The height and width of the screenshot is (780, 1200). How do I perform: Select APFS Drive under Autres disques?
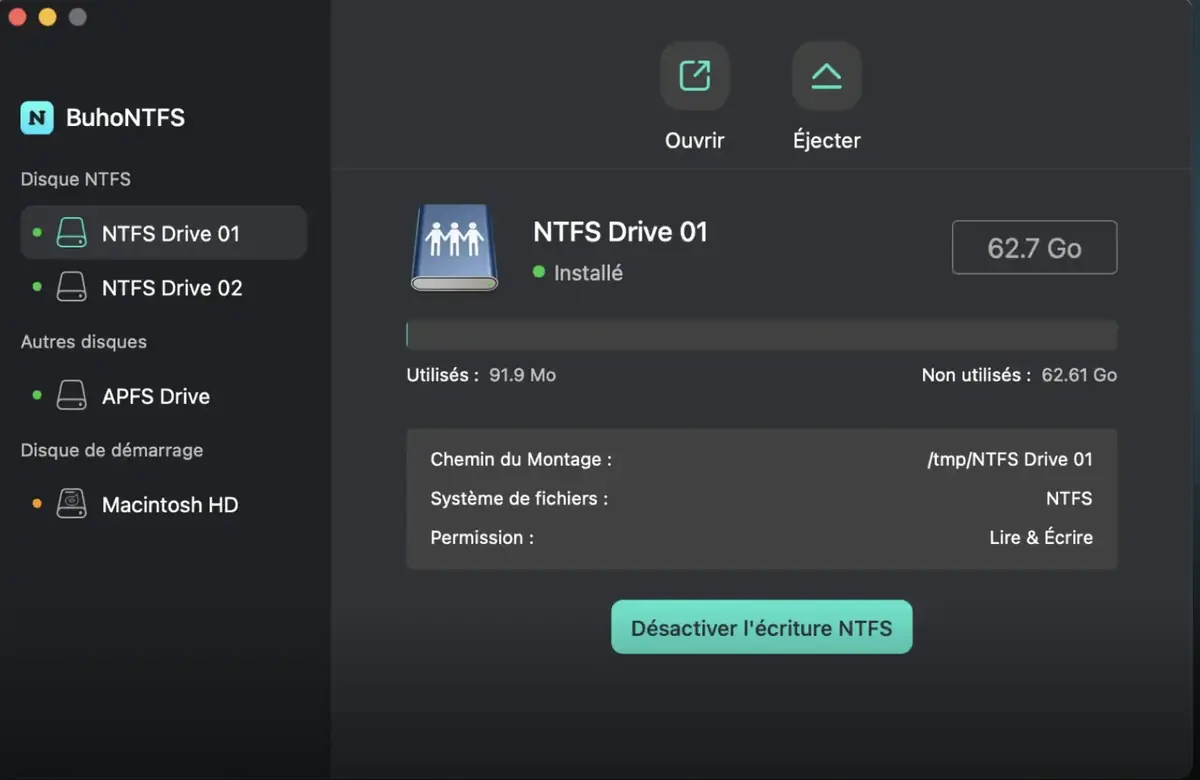pos(163,396)
